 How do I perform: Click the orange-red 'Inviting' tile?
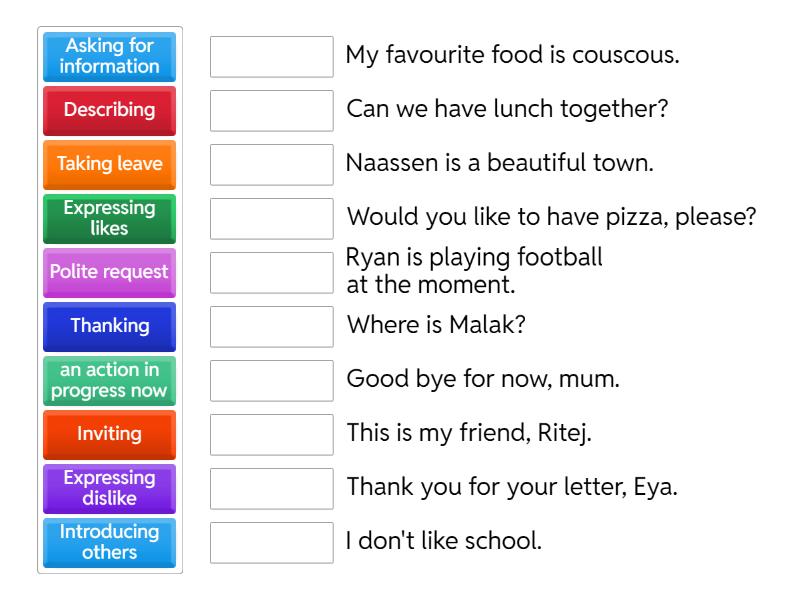pos(109,434)
